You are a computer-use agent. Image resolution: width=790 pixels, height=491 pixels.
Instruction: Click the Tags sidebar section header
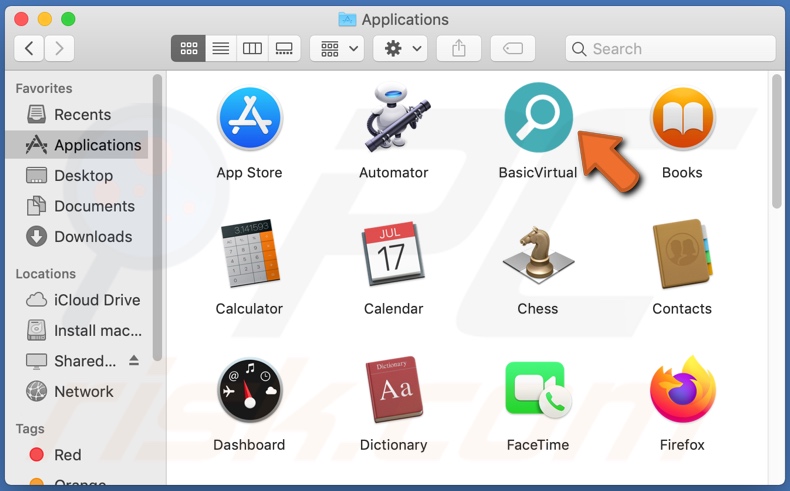(30, 429)
